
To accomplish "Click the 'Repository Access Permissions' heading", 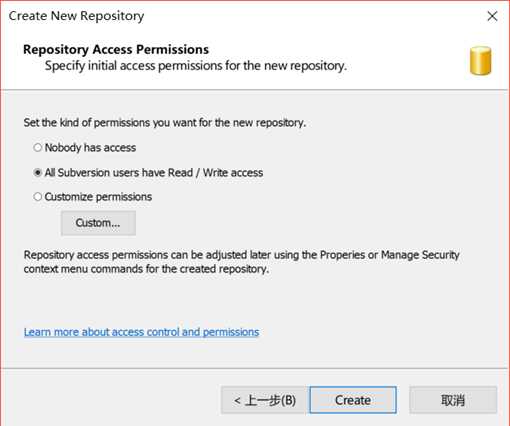I will click(116, 49).
